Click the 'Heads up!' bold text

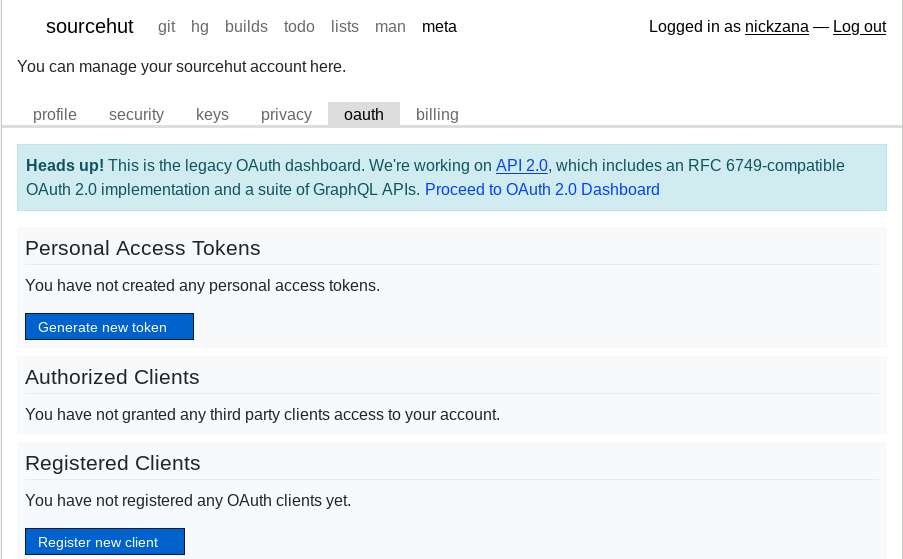click(x=65, y=165)
